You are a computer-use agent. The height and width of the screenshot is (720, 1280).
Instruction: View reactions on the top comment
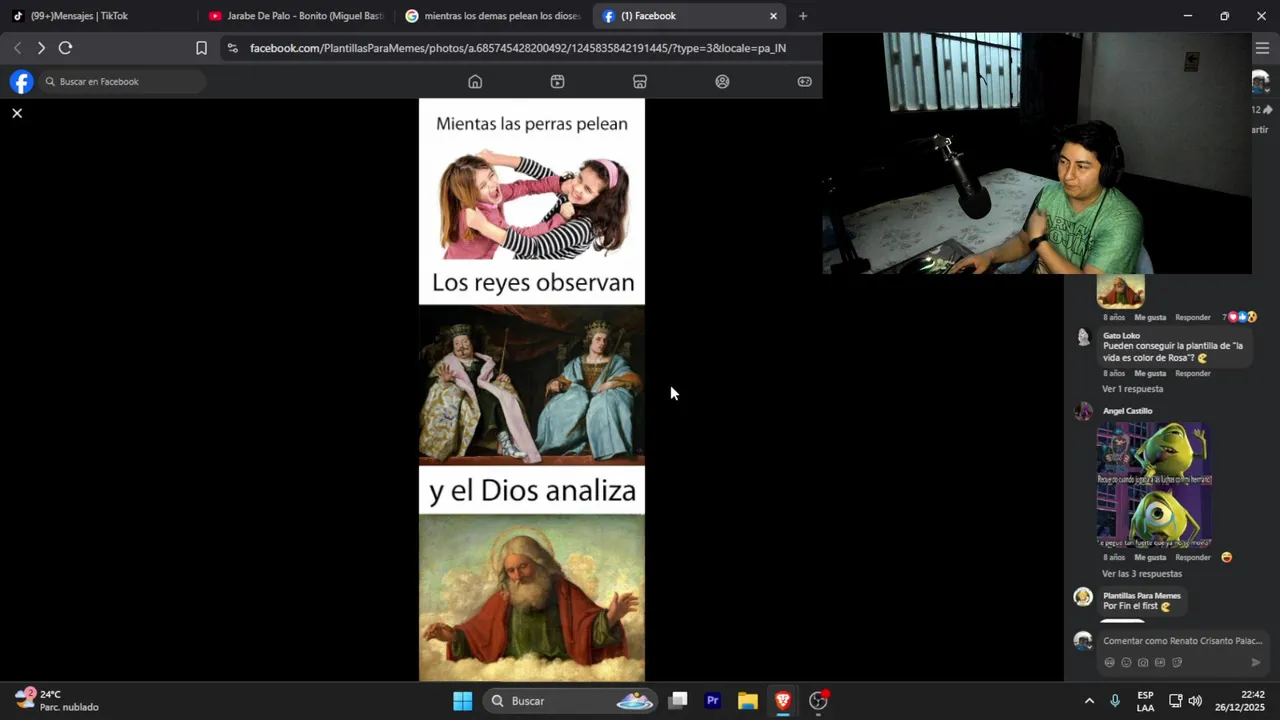pyautogui.click(x=1240, y=317)
